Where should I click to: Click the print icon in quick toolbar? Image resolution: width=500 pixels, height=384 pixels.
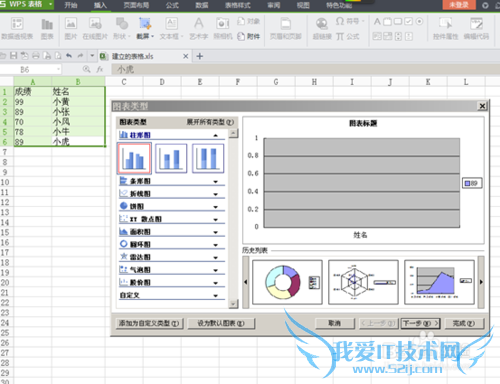coord(36,56)
